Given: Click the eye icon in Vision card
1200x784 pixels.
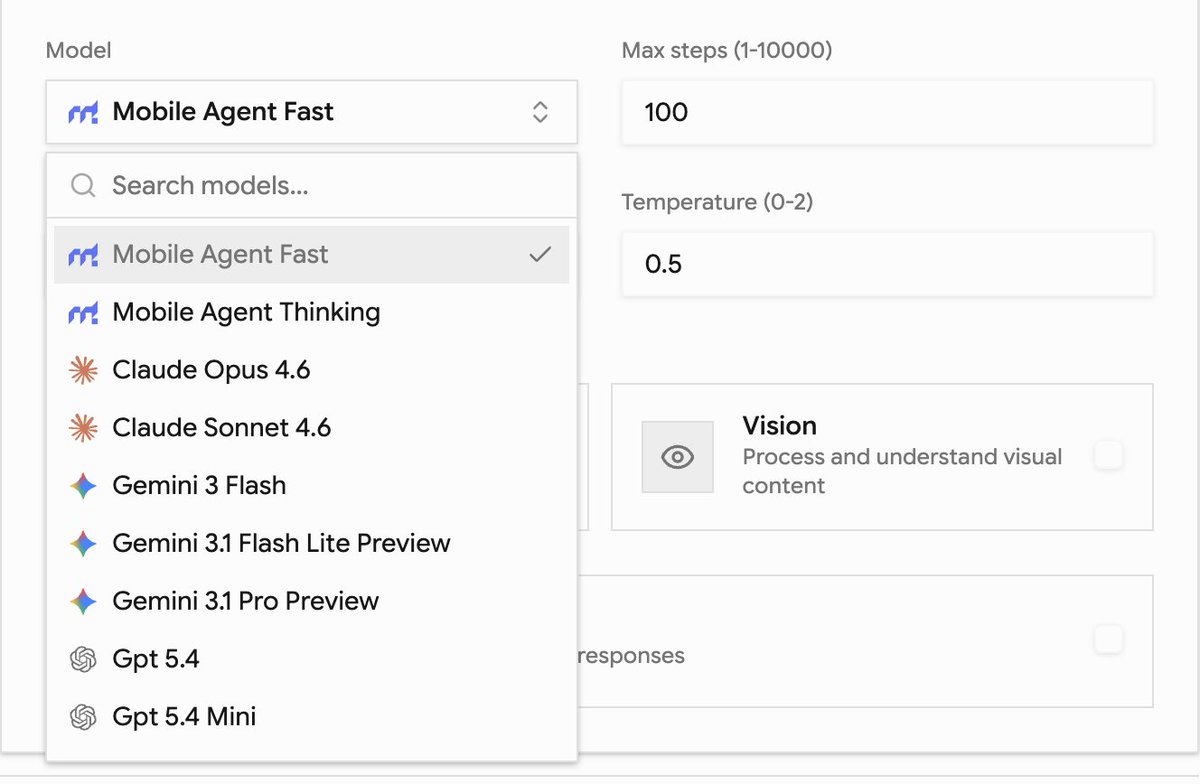Looking at the screenshot, I should (678, 457).
